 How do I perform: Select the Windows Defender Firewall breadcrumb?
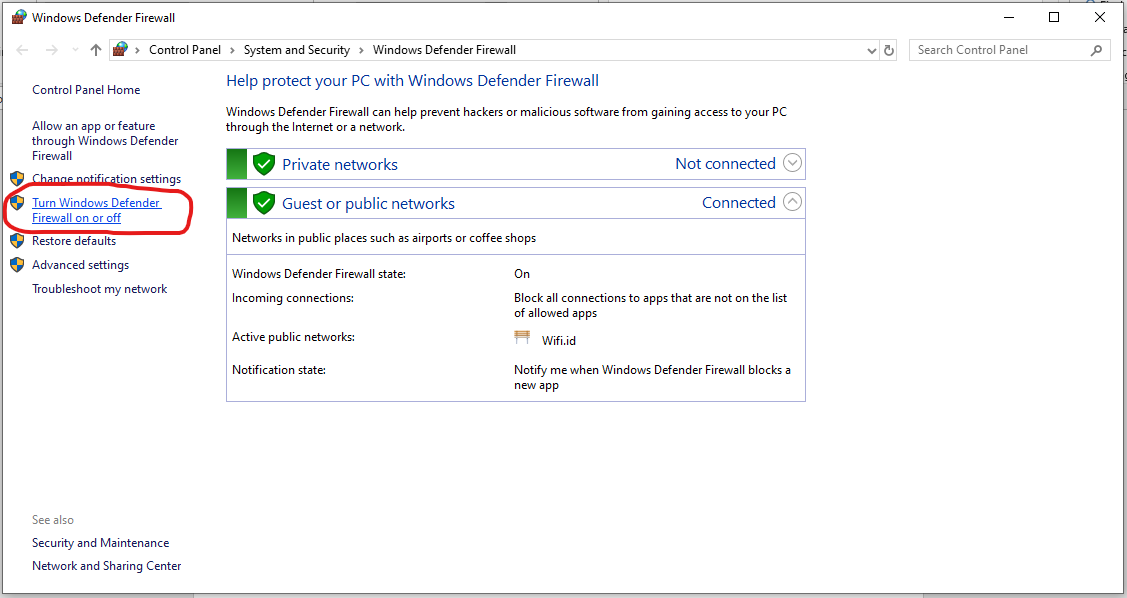pos(444,50)
